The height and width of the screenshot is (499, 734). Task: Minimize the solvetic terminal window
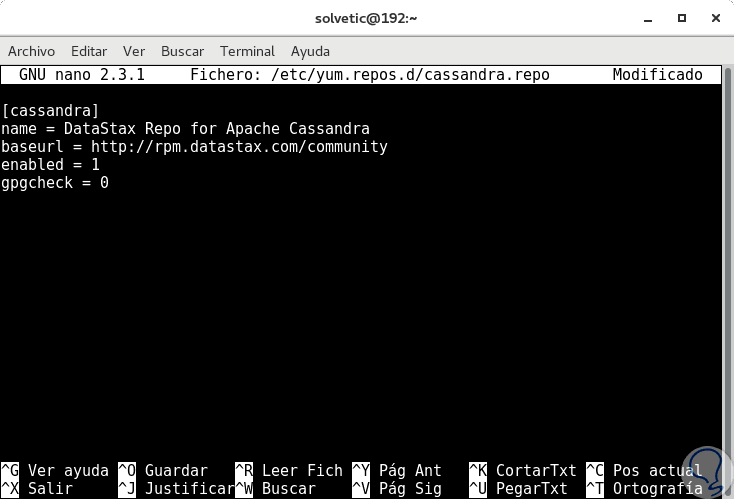tap(648, 19)
